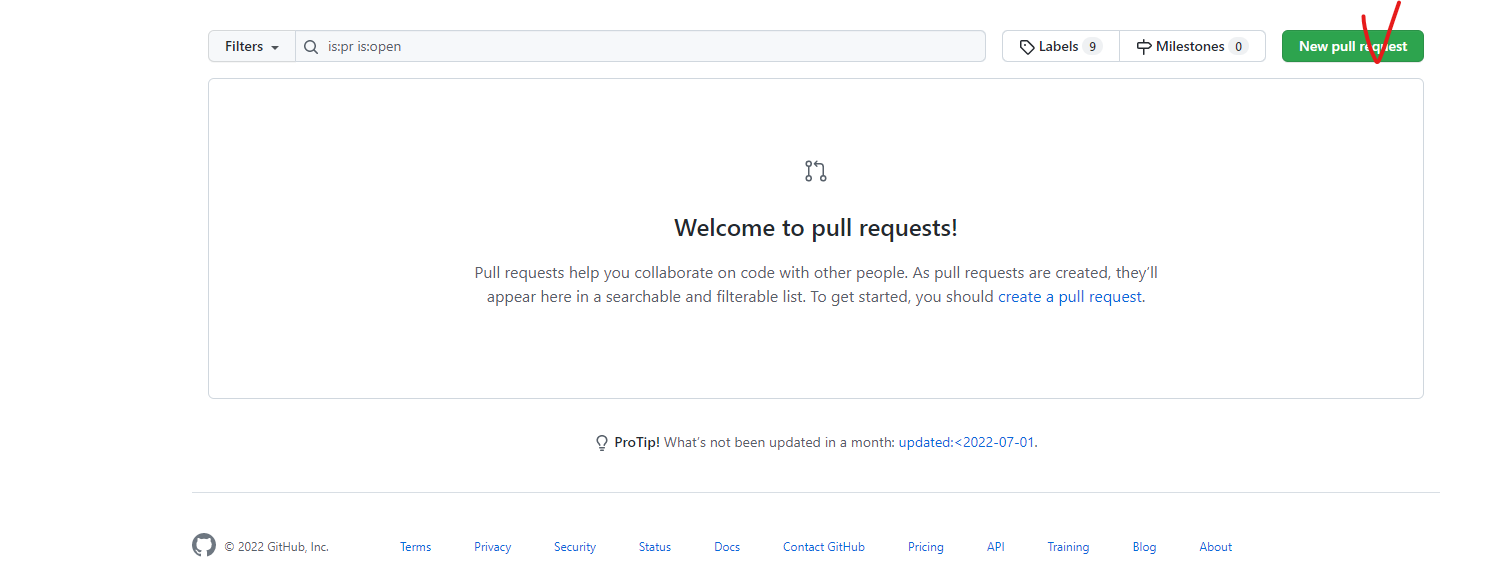
Task: Click the New pull request button
Action: [x=1353, y=46]
